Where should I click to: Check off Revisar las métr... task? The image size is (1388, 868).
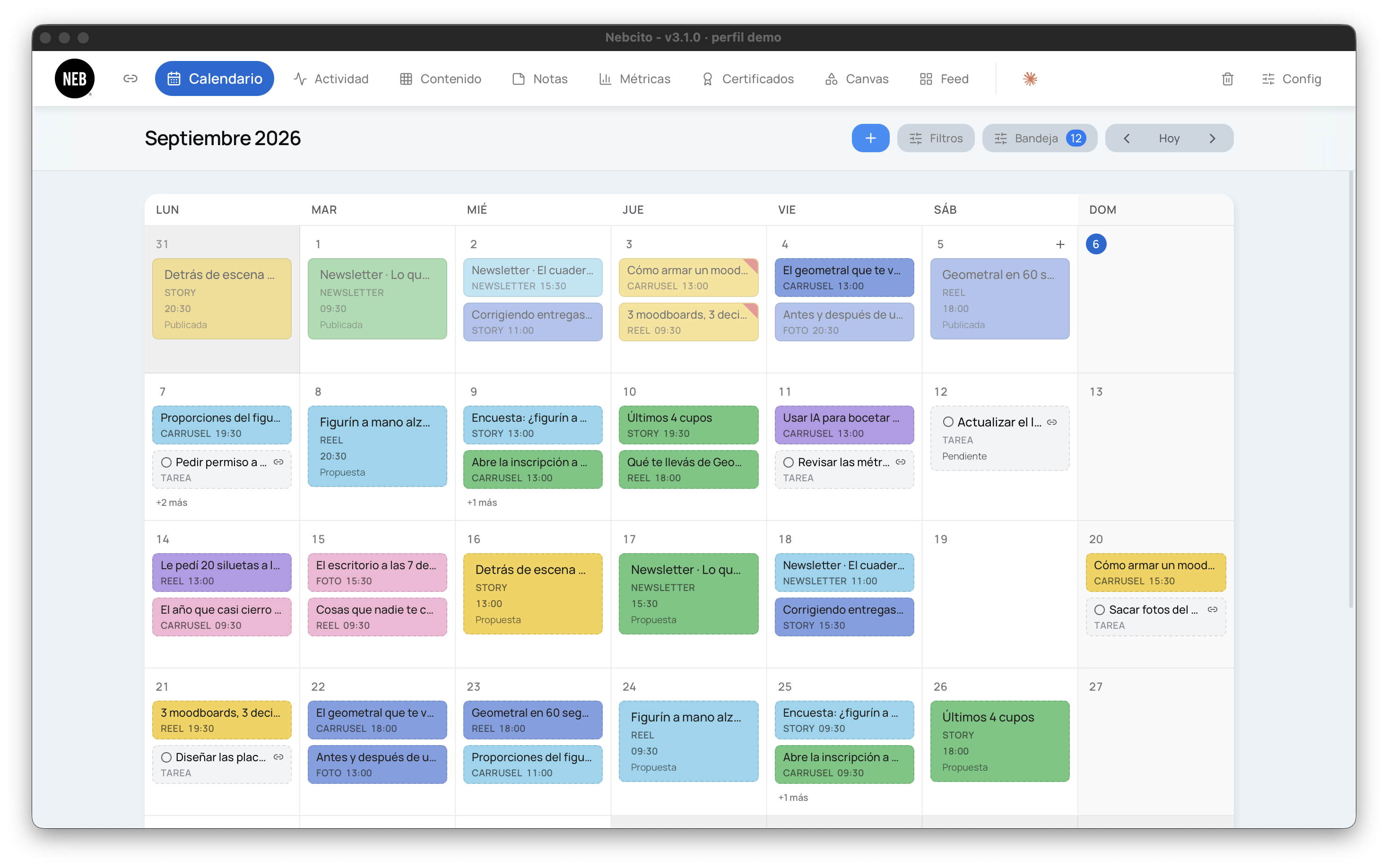tap(789, 463)
